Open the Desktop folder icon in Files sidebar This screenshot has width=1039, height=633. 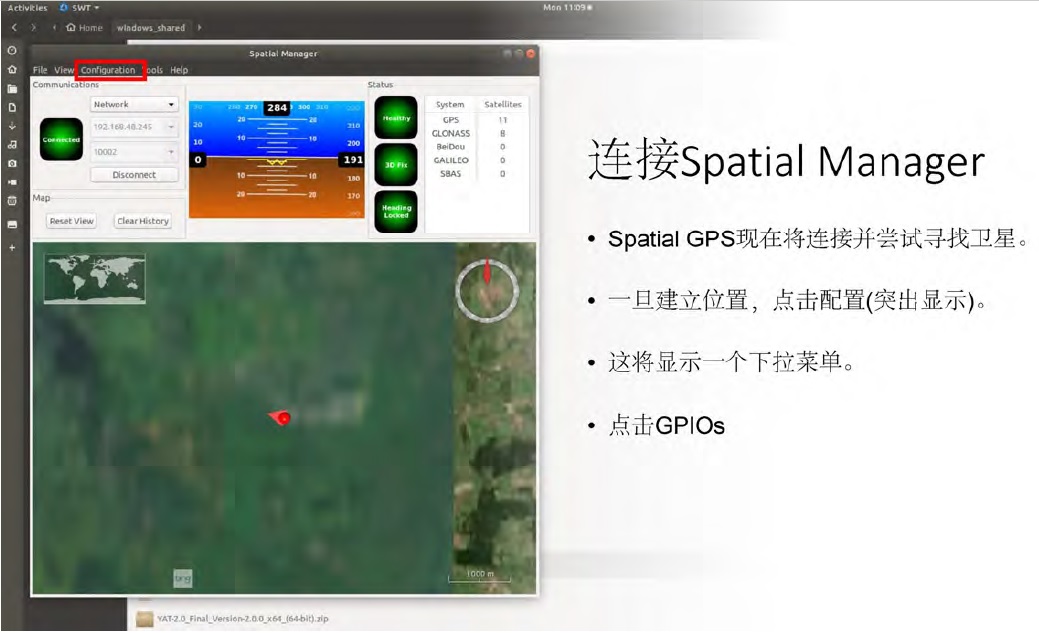click(12, 88)
